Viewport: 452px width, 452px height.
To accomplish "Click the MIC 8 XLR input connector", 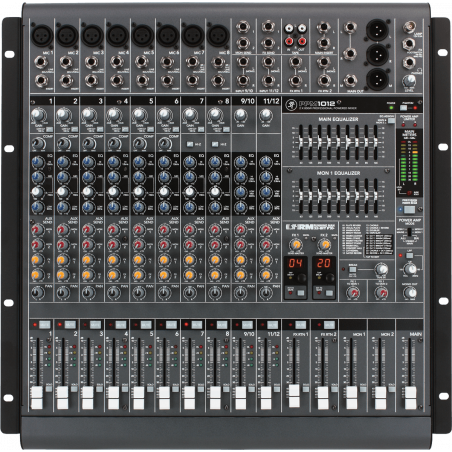I will 218,35.
